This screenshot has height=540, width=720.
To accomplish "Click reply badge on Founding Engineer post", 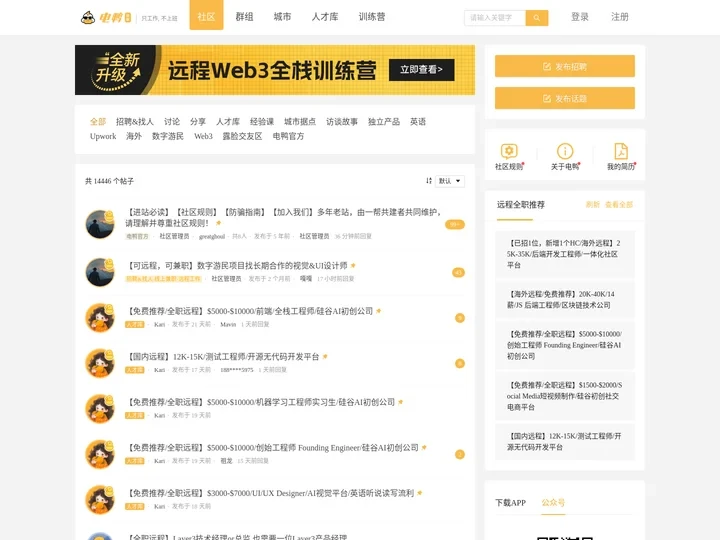I will [x=460, y=455].
